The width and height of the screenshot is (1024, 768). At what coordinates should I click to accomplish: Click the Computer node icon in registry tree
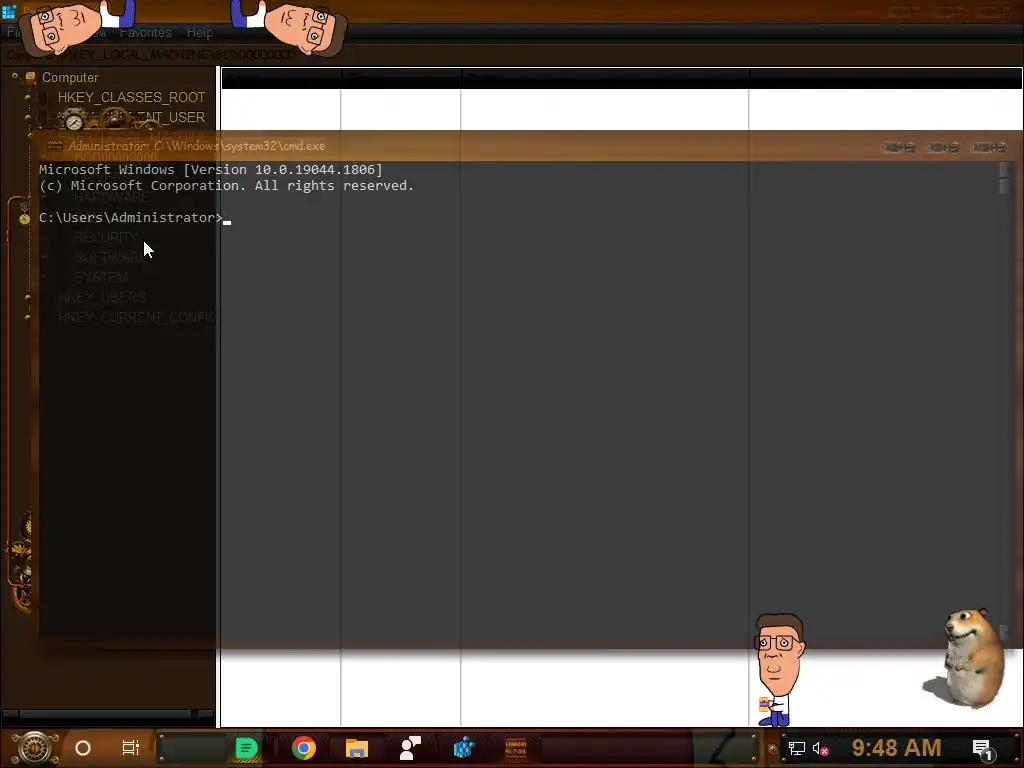tap(30, 77)
